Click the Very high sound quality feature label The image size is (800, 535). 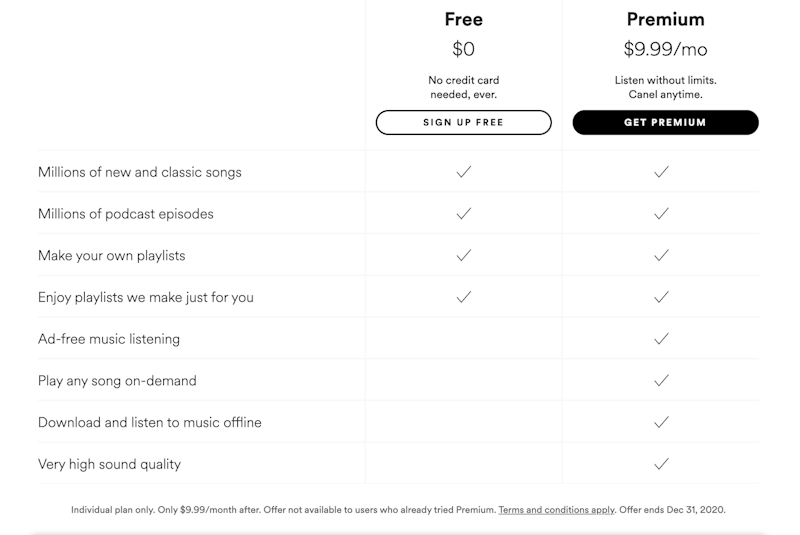[109, 464]
